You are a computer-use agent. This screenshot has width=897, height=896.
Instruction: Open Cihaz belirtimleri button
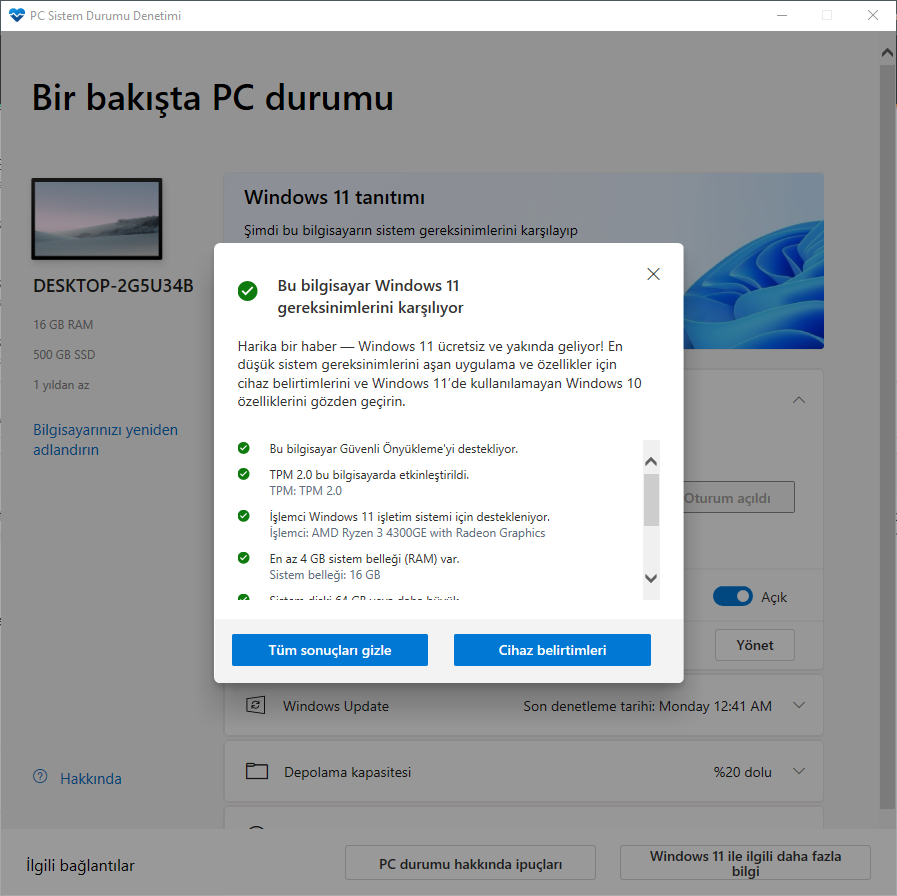(x=552, y=650)
